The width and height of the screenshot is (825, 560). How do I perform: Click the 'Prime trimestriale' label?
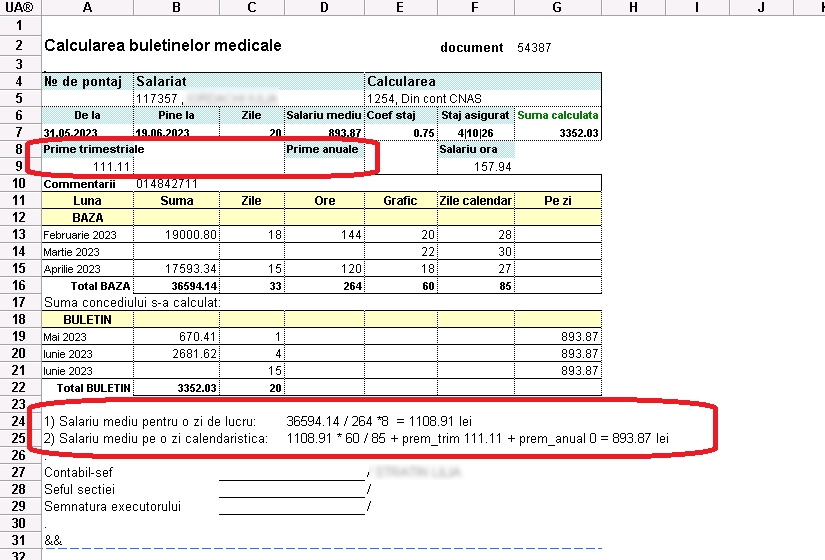tap(94, 149)
